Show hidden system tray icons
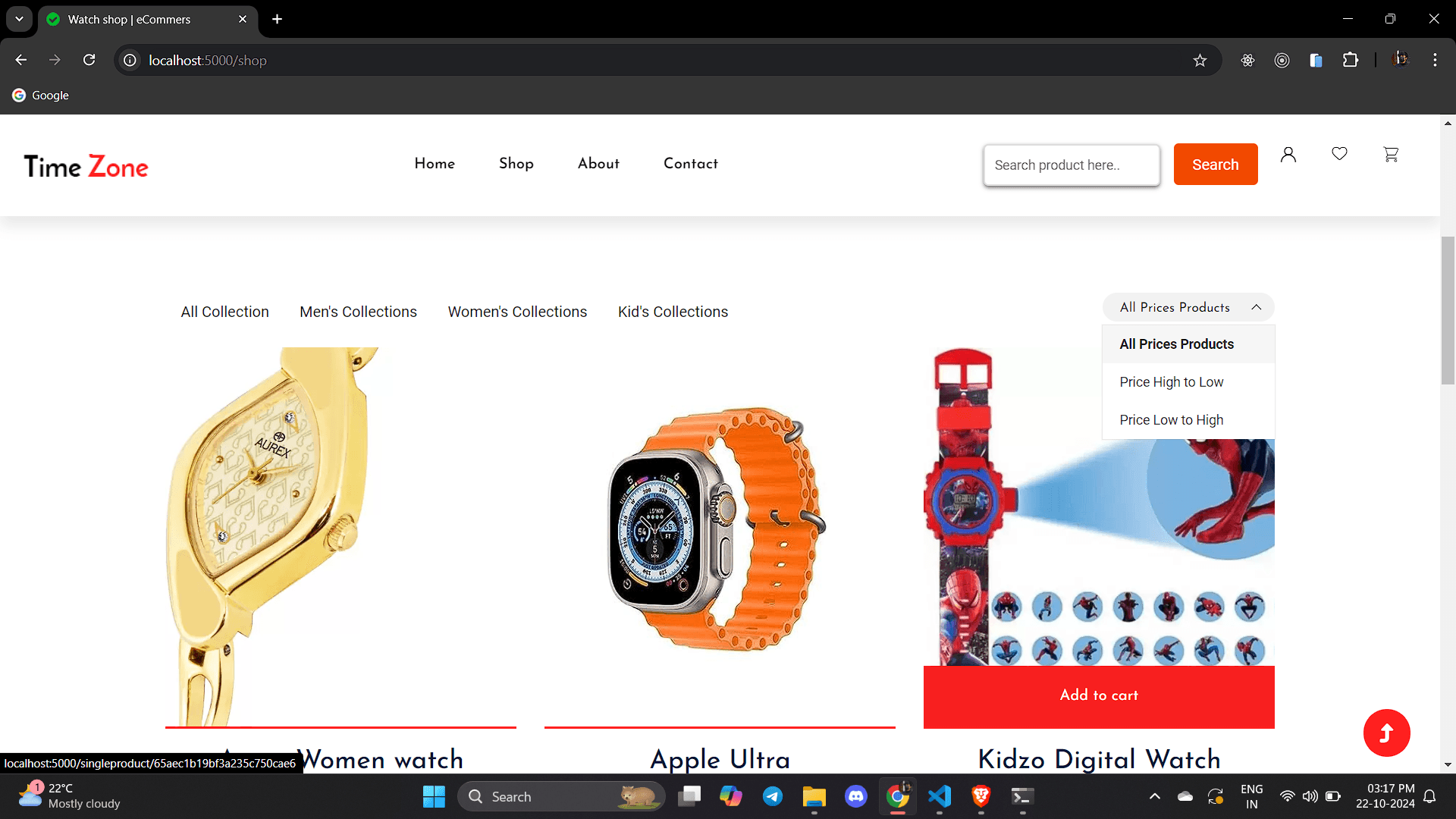Screen dimensions: 1456x819 (x=1154, y=796)
